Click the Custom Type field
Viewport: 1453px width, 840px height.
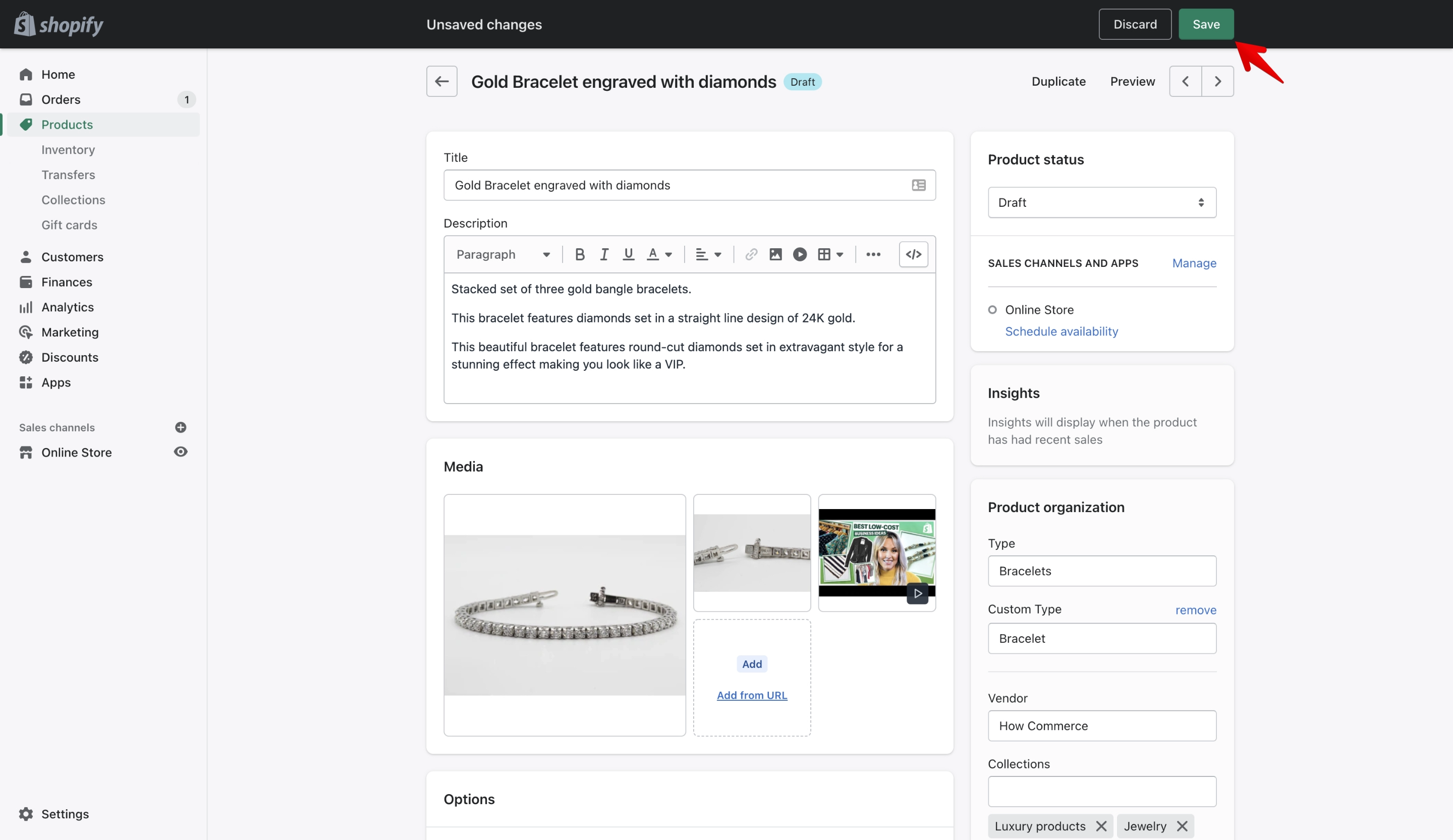click(1102, 638)
